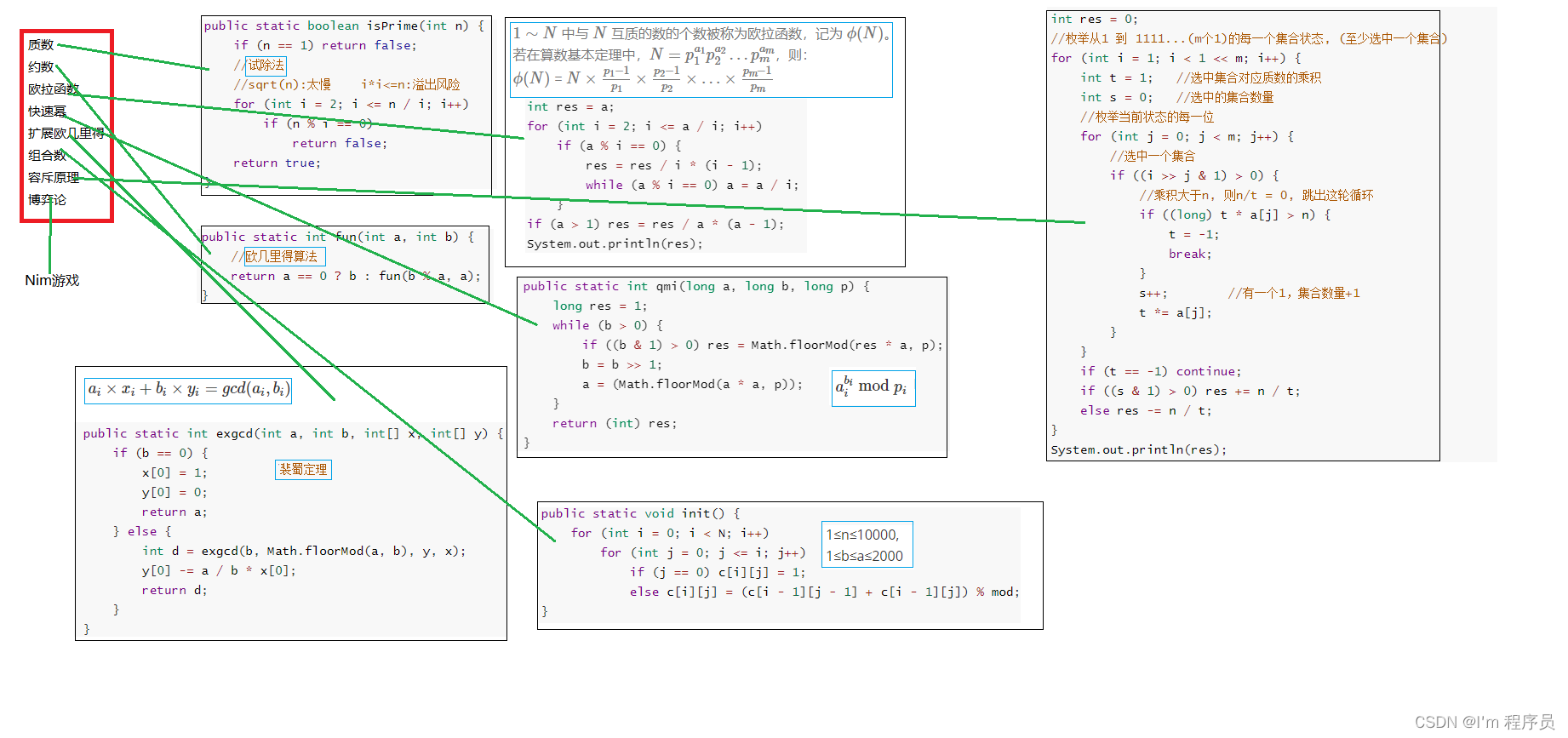Screen dimensions: 1568x738
Task: Click the 组合数 topic entry
Action: [x=47, y=156]
